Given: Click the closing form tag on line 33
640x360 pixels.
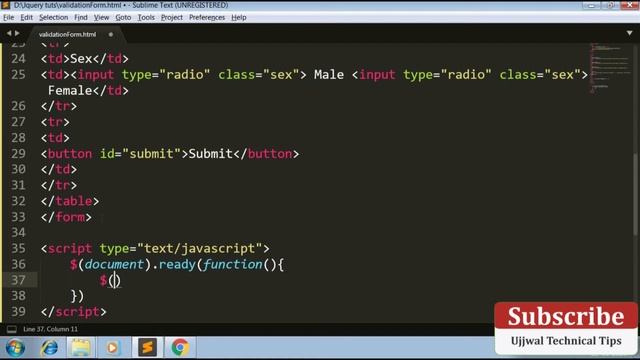Looking at the screenshot, I should point(66,217).
